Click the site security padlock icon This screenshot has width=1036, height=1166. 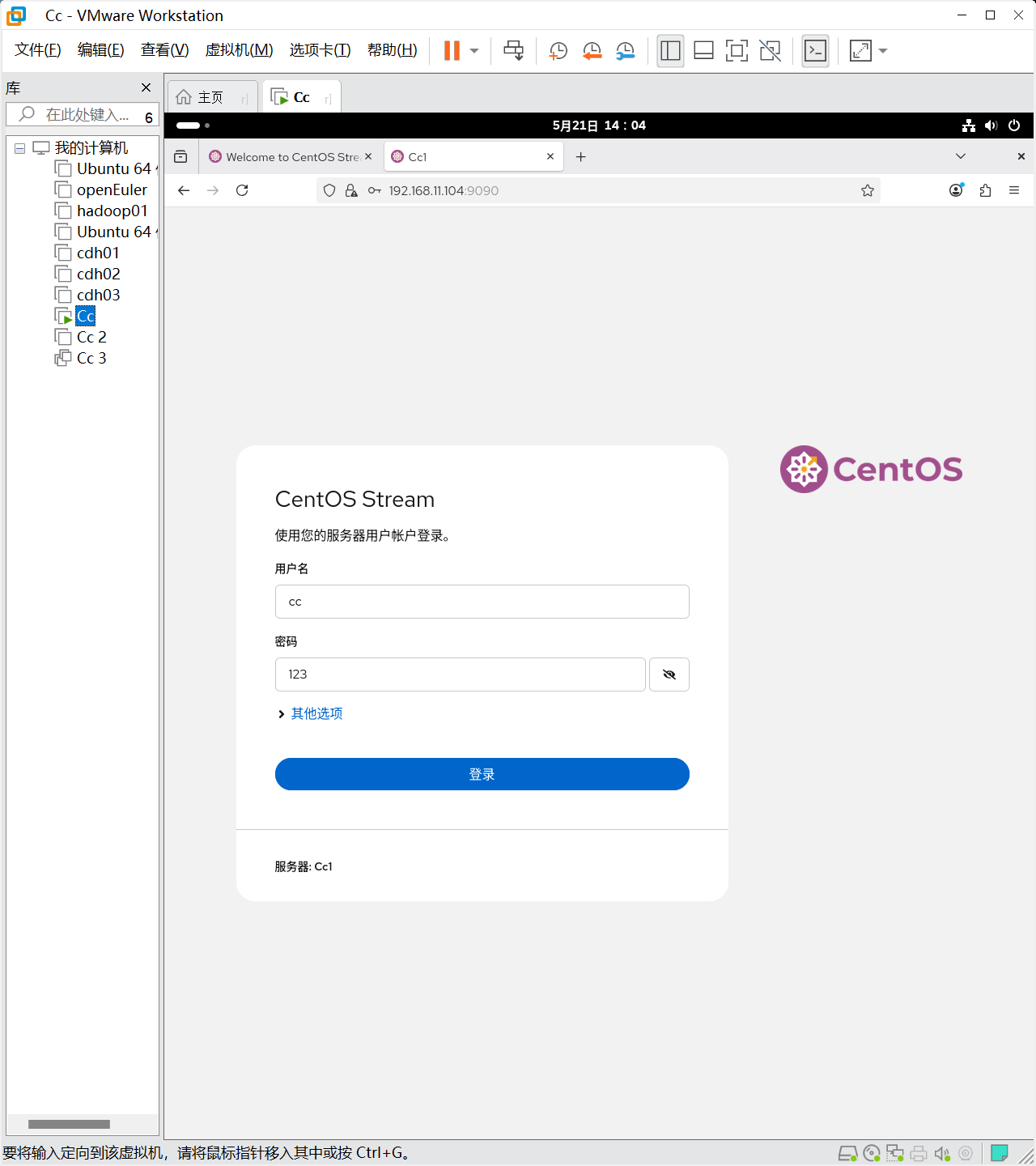click(351, 190)
